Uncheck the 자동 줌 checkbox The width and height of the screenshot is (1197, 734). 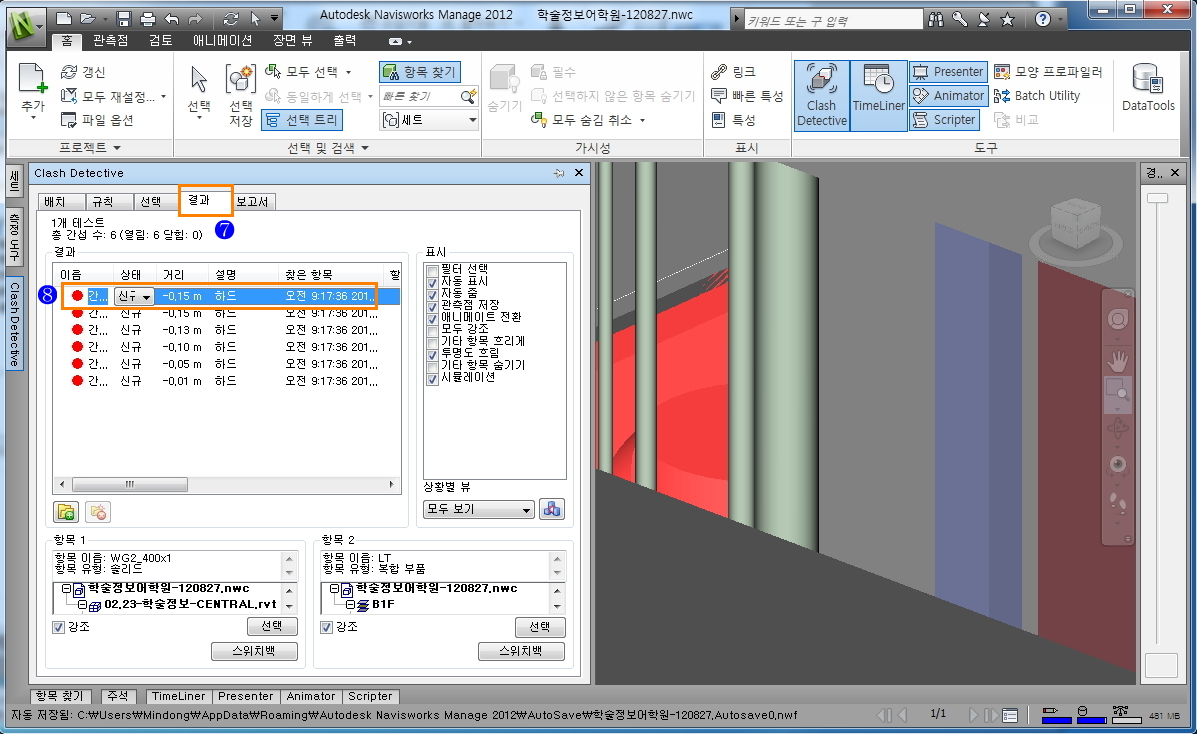[433, 293]
